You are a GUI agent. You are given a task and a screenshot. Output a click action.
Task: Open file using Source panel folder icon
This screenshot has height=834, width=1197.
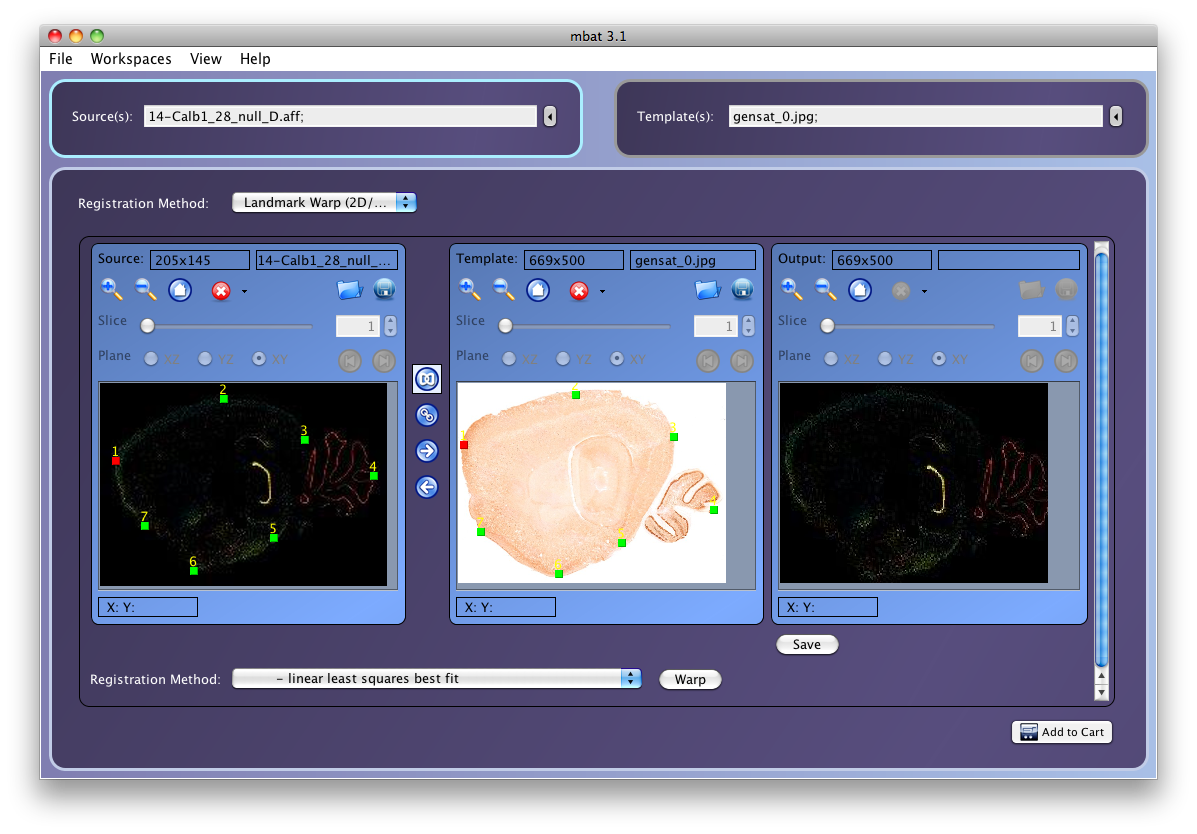click(x=350, y=289)
